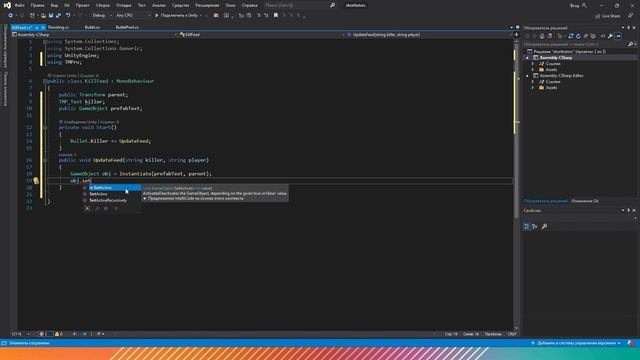
Task: Expand Assets folder under Assembly-CSharp-Editor
Action: [533, 88]
